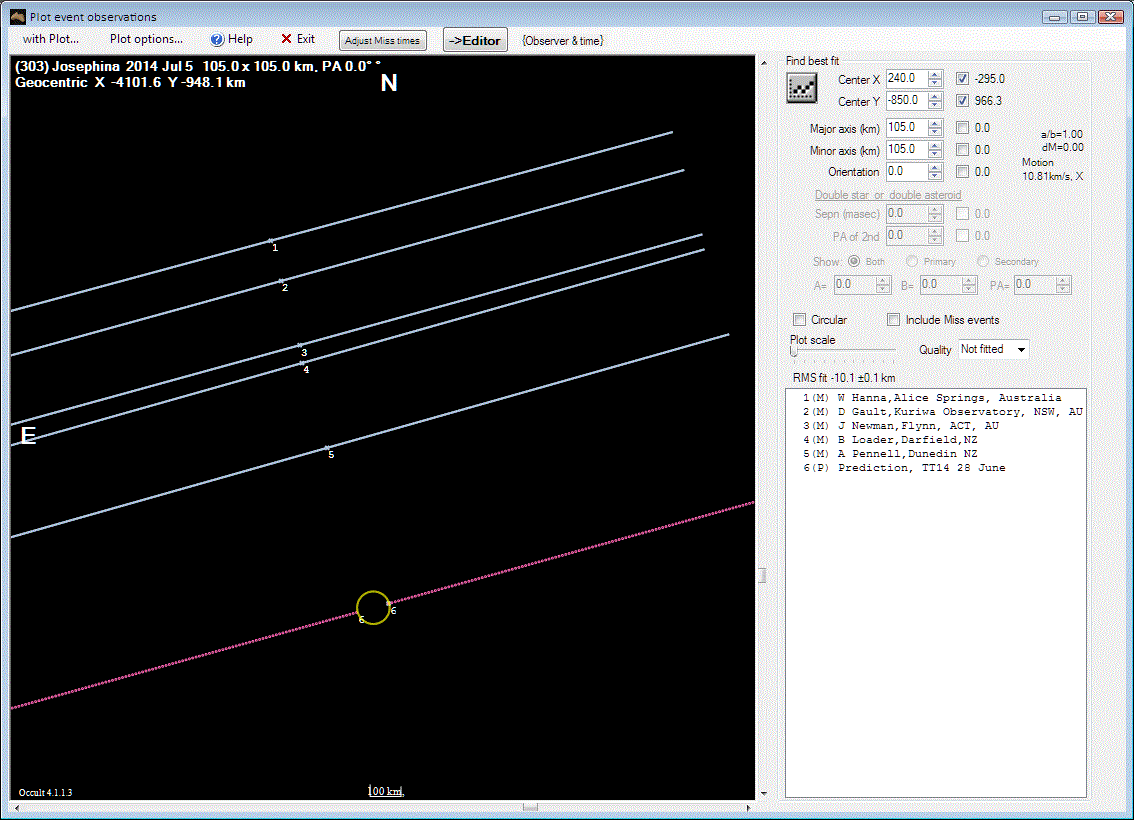Click the plot's scroll-up arrow
Image resolution: width=1134 pixels, height=820 pixels.
(763, 63)
